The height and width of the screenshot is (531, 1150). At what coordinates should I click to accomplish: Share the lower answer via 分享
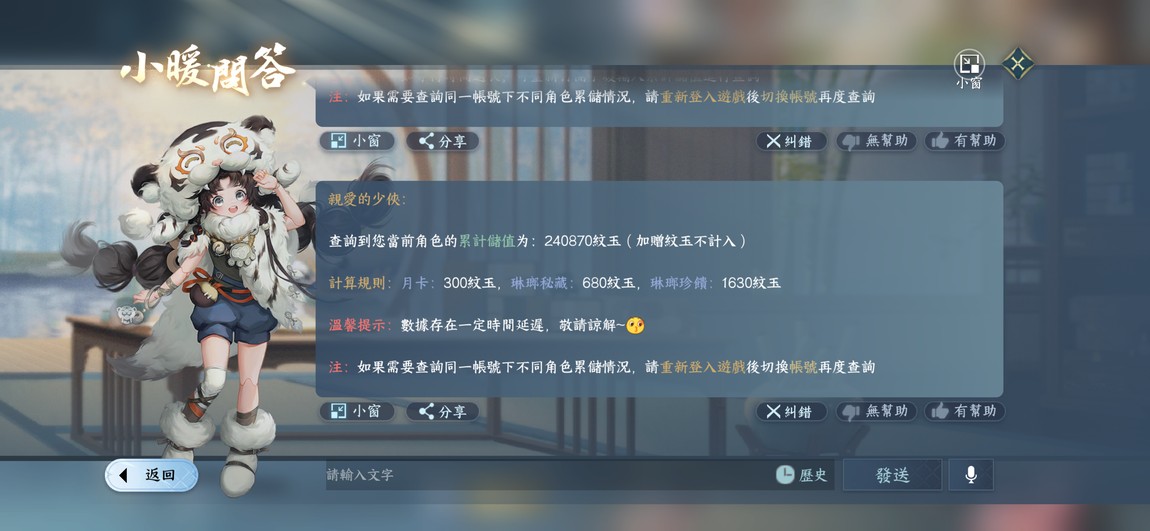coord(442,411)
